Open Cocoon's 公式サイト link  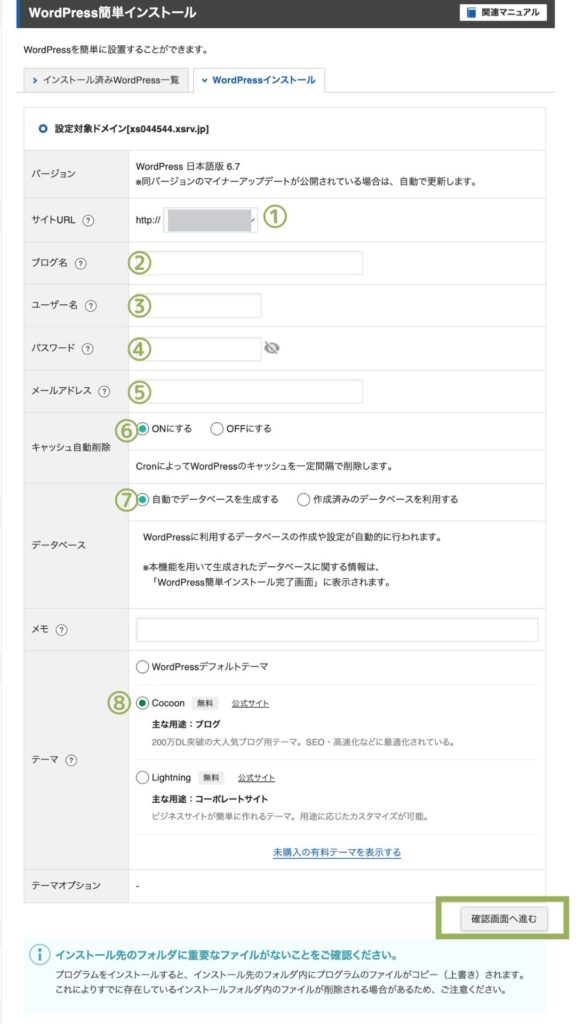pos(248,702)
